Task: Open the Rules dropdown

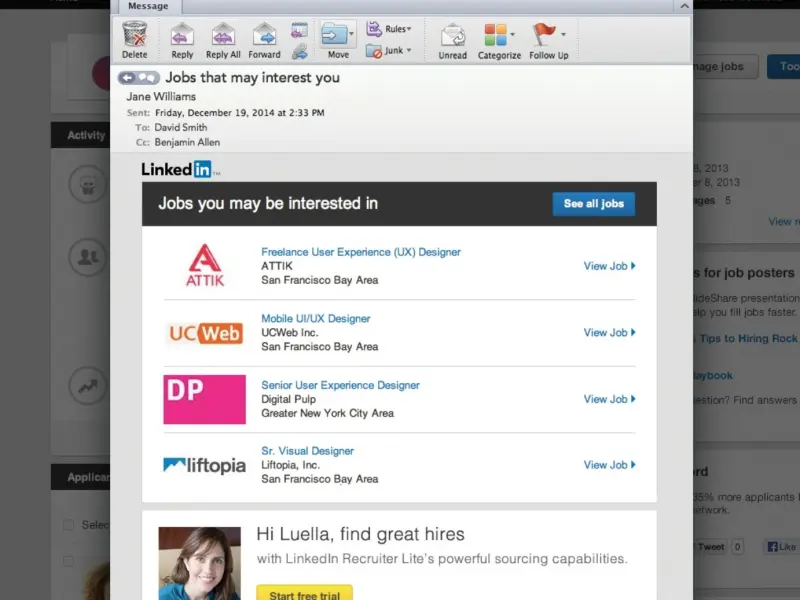Action: point(389,29)
